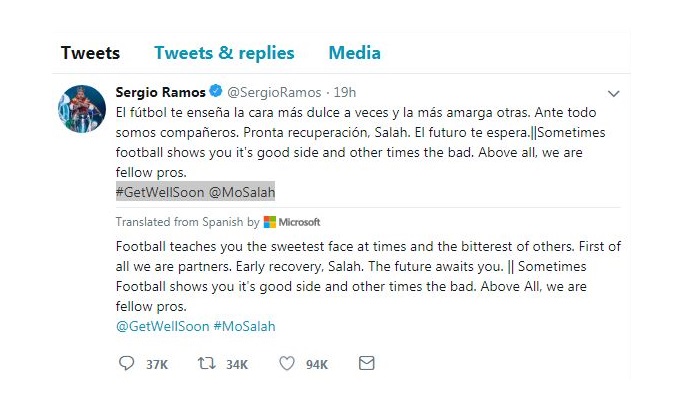
Task: Click the 94K likes count
Action: [316, 365]
